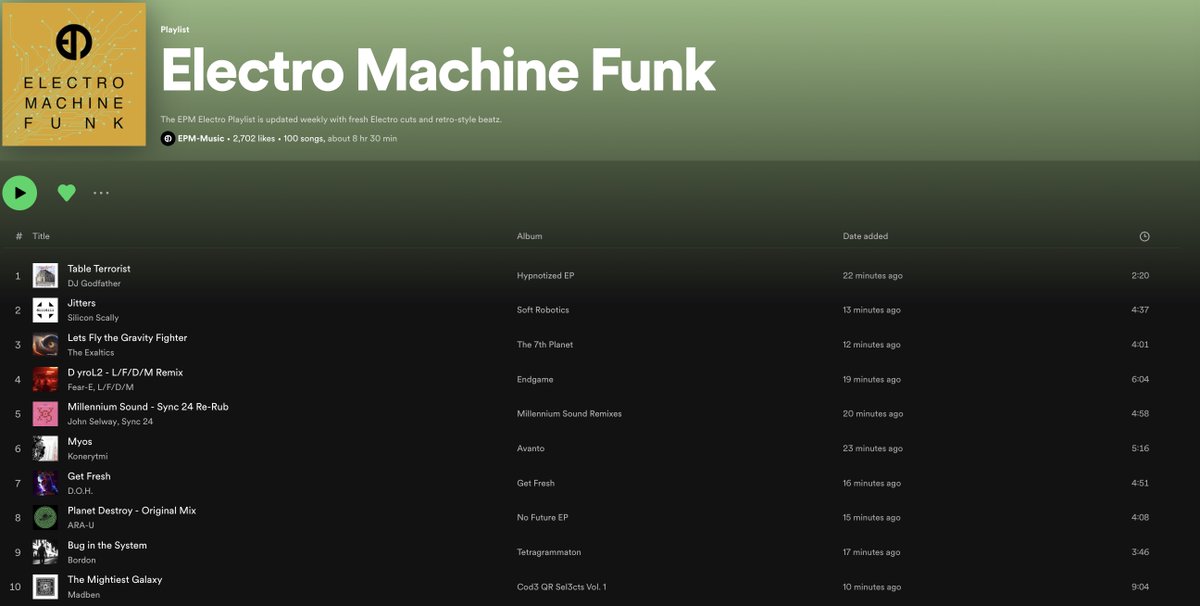This screenshot has height=606, width=1200.
Task: Click Lets Fly the Gravity Fighter thumbnail
Action: pyautogui.click(x=45, y=345)
